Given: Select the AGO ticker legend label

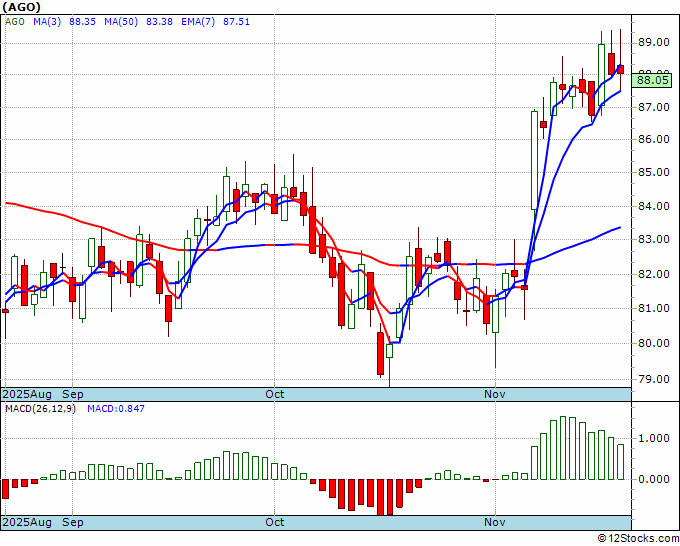Looking at the screenshot, I should point(15,22).
